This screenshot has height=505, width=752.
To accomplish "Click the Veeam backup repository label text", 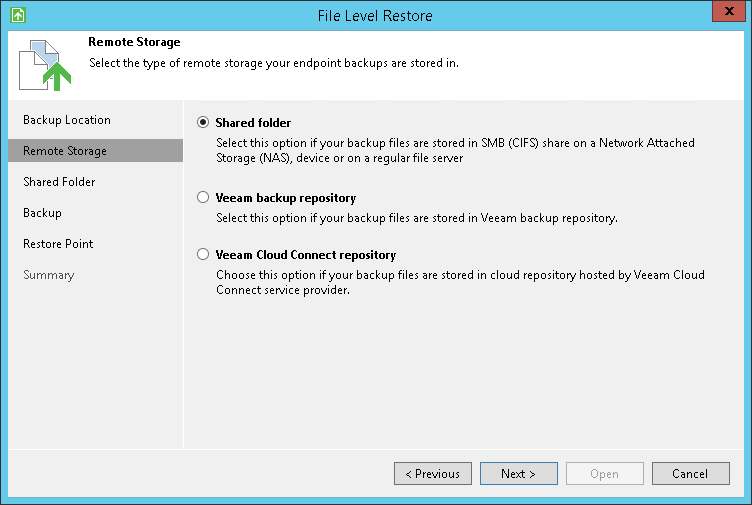I will 285,198.
